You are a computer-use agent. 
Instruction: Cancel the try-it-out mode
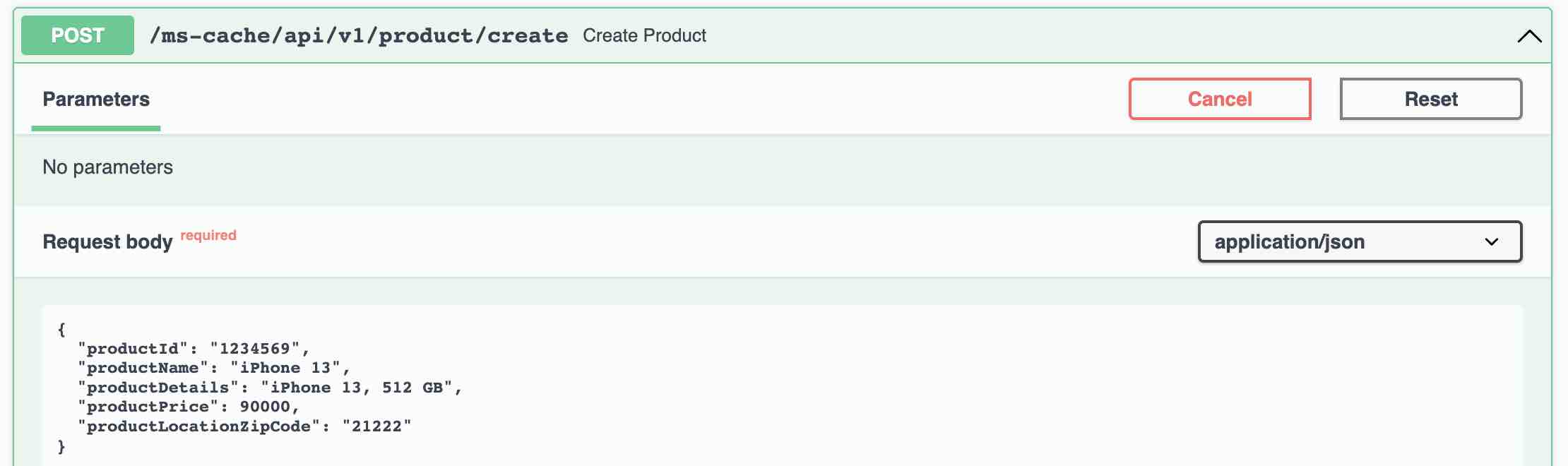pos(1220,99)
